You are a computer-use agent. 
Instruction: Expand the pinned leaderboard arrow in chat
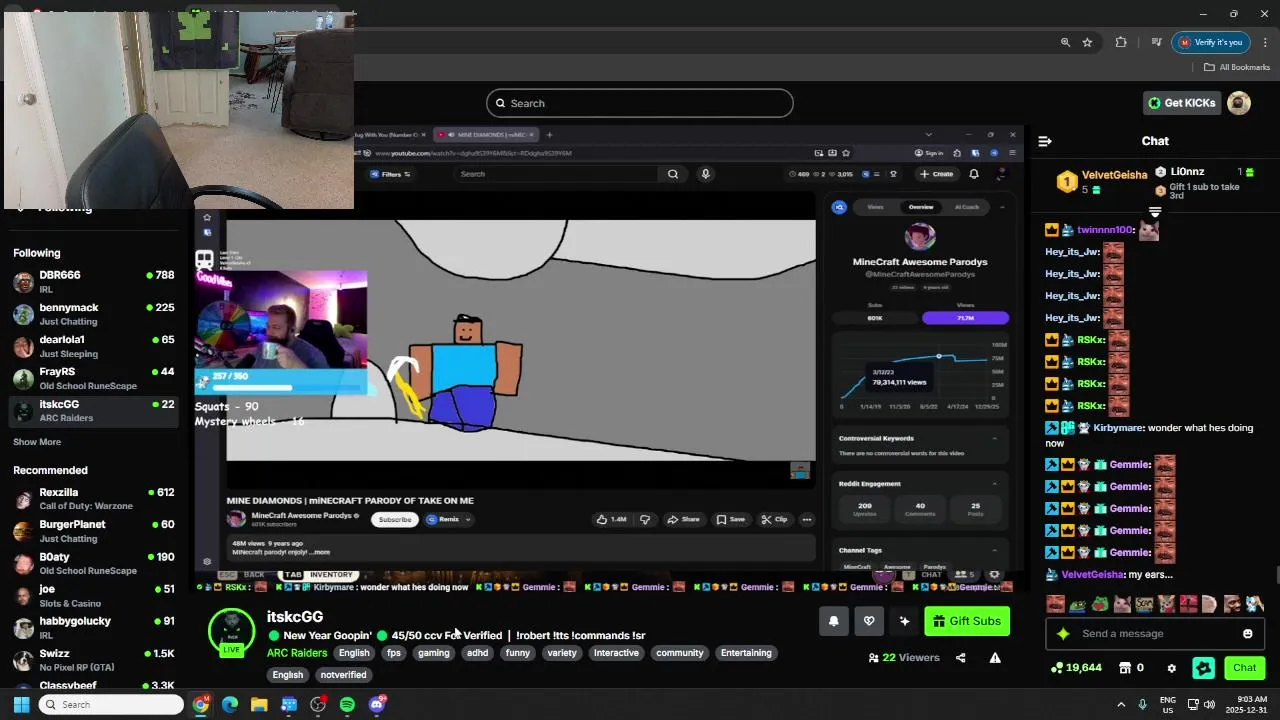tap(1155, 212)
